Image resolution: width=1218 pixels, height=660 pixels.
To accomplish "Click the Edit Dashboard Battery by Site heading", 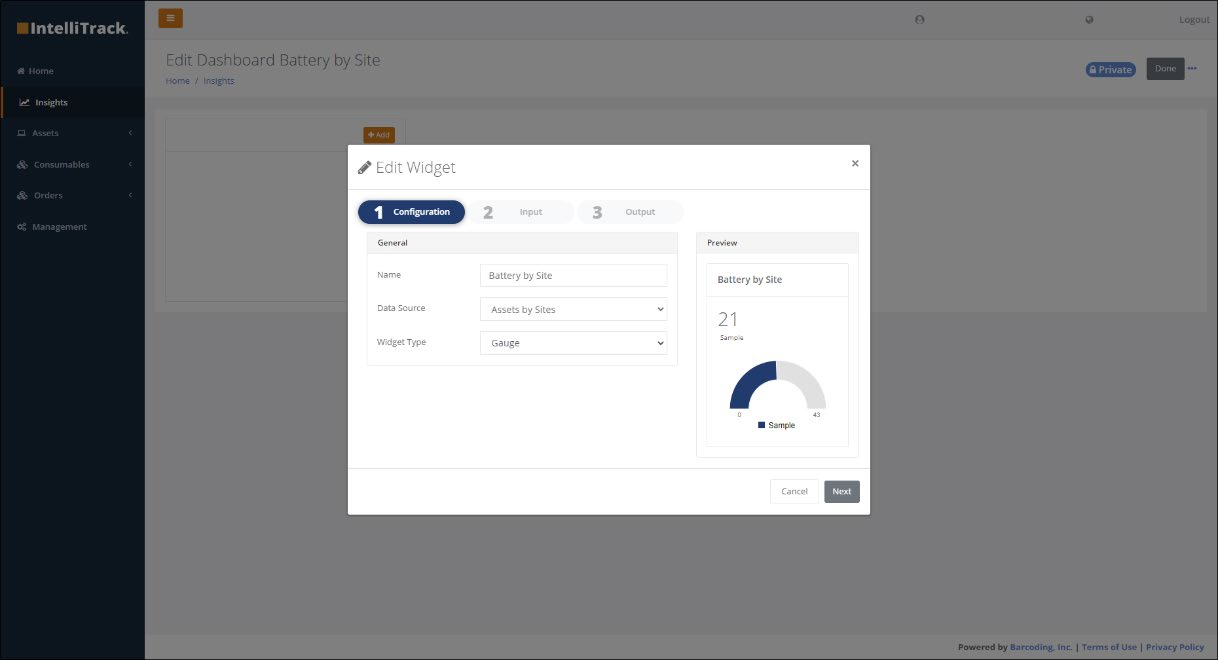I will [x=273, y=60].
